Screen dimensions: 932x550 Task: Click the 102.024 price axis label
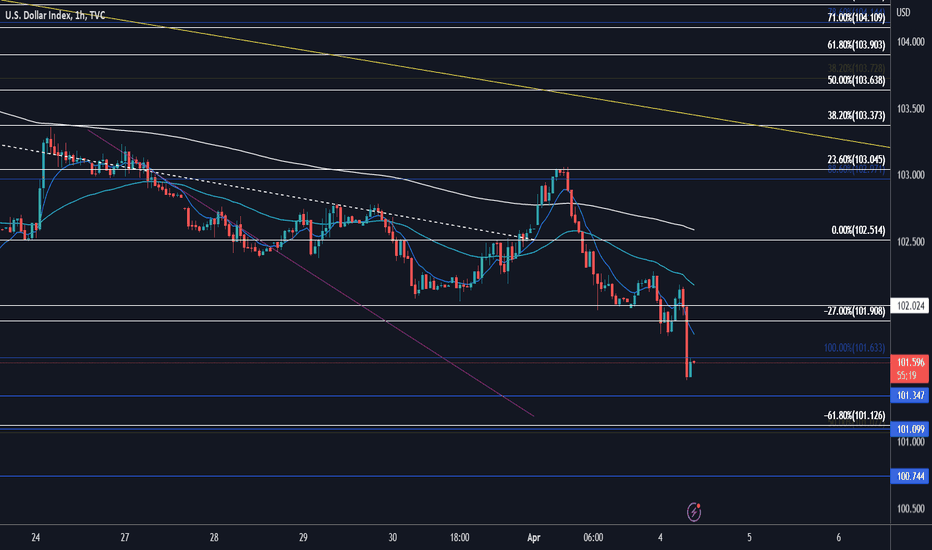click(x=910, y=306)
